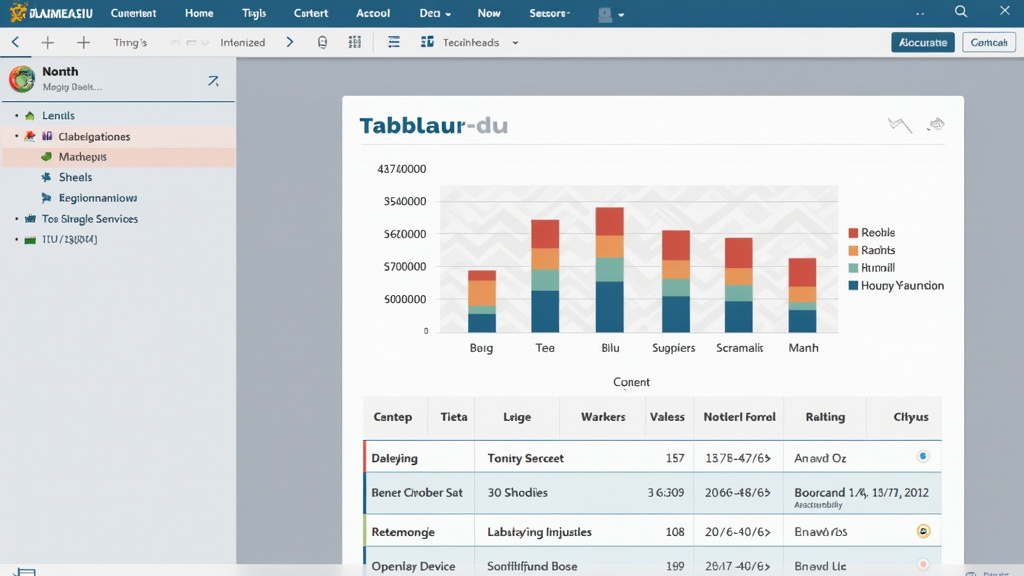Toggle the yellow indicator on Retemonge row
Screen dimensions: 1024x576
coord(923,530)
